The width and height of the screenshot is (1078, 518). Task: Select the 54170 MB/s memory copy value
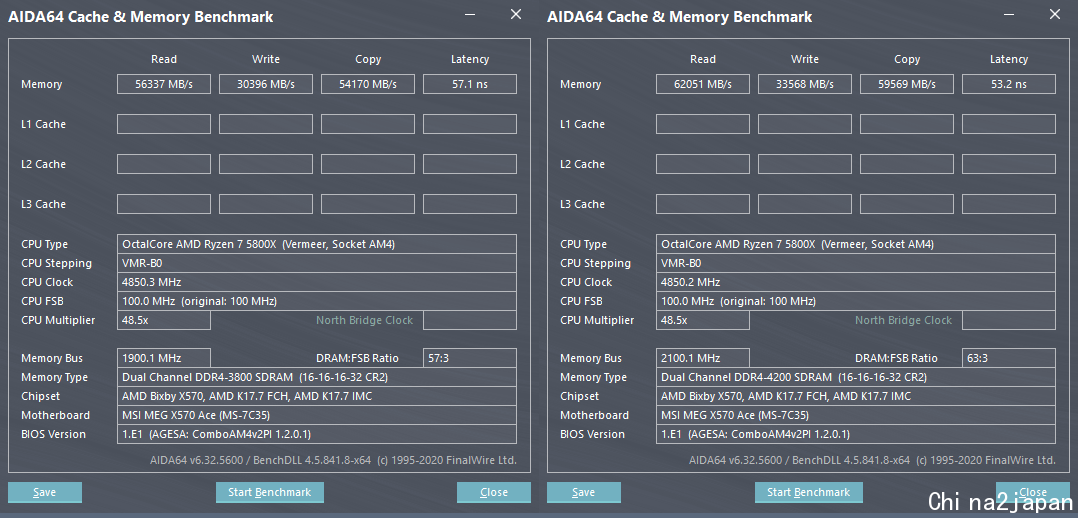click(368, 84)
